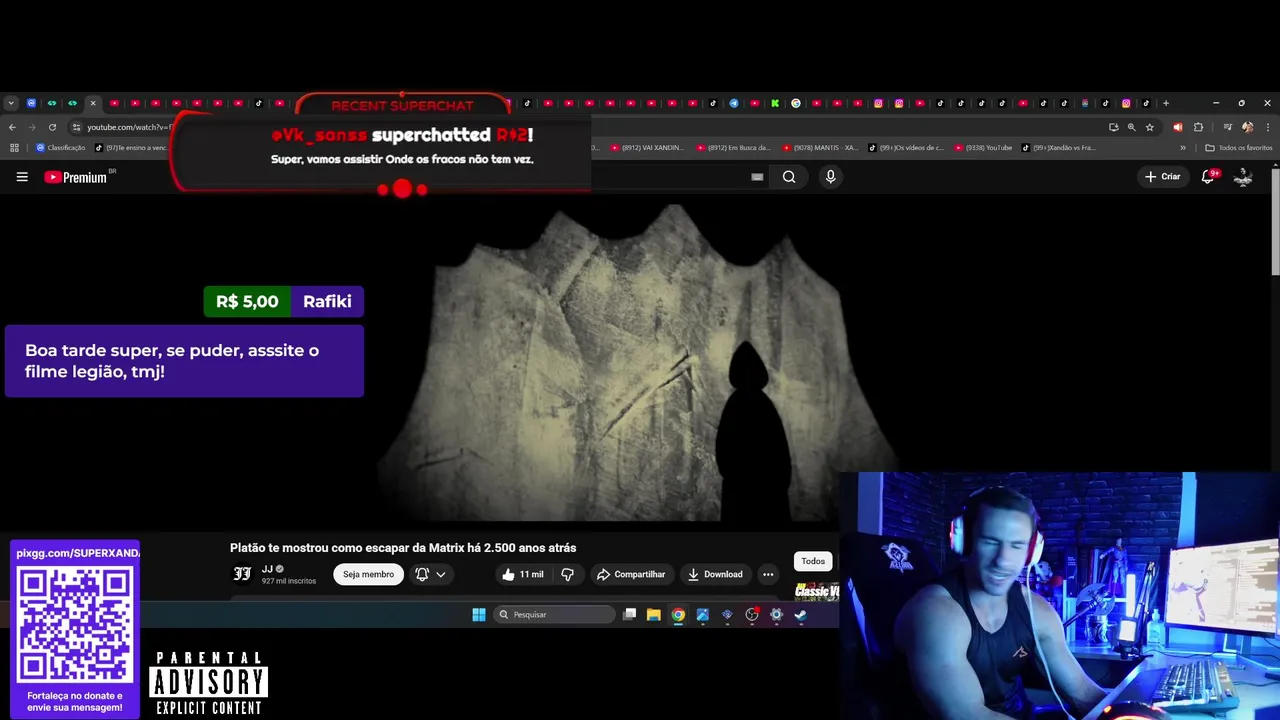The height and width of the screenshot is (720, 1280).
Task: Open the YouTube account avatar menu
Action: (x=1243, y=177)
